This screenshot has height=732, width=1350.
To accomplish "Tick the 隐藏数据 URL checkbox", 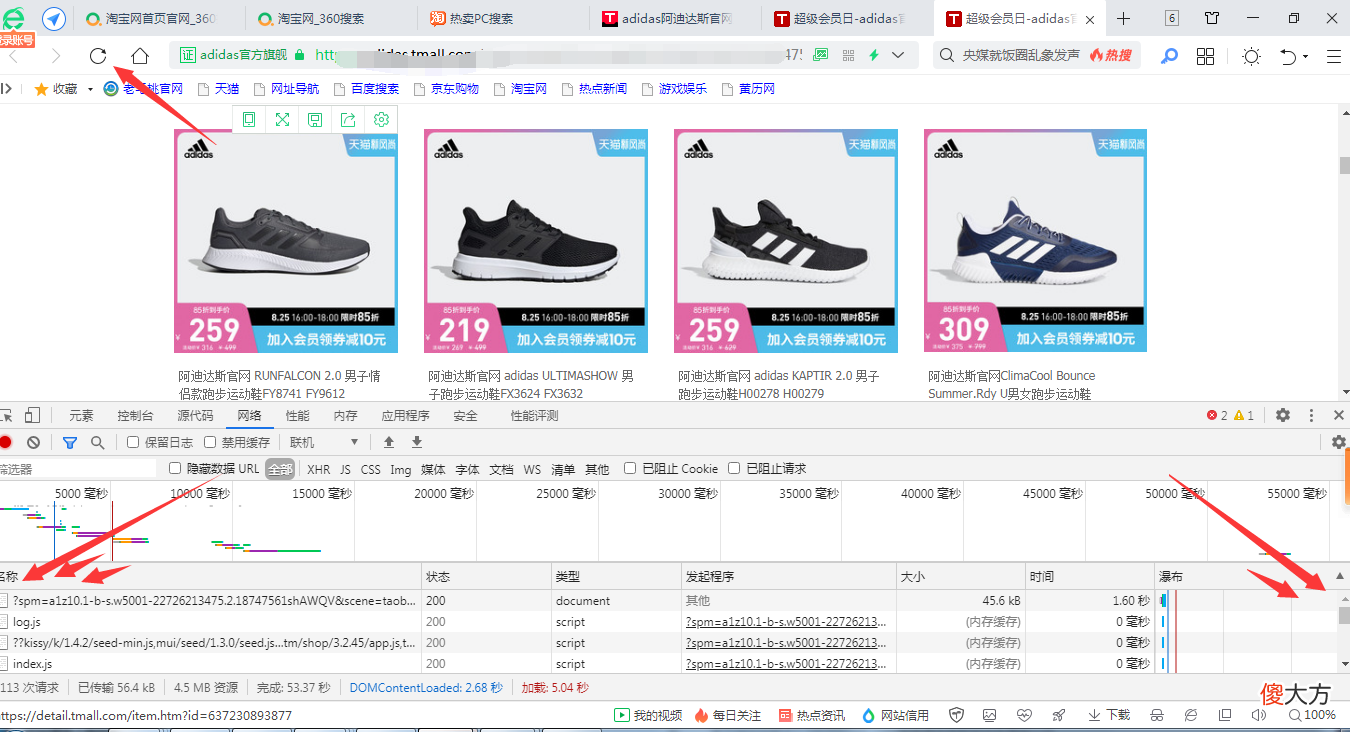I will [175, 468].
